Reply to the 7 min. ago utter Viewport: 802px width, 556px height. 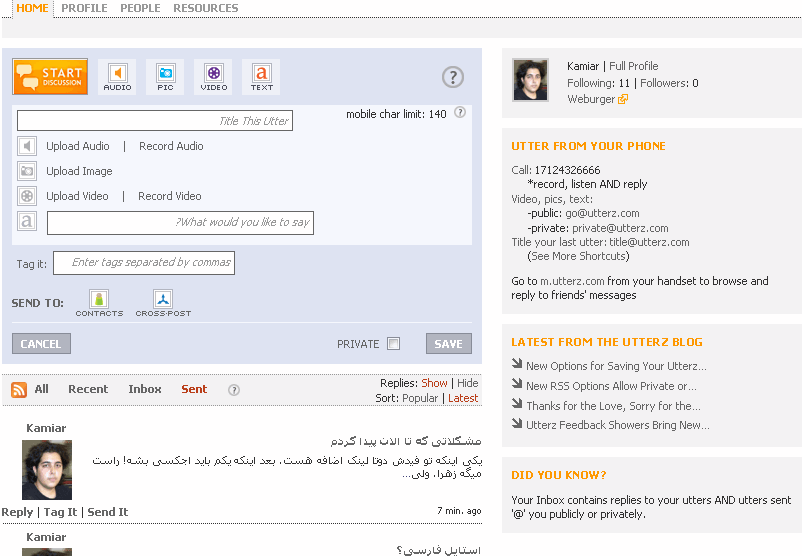(x=17, y=512)
